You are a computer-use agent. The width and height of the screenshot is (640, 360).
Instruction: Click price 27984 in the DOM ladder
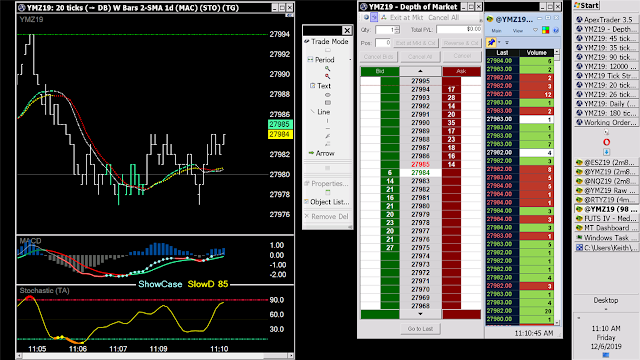click(x=420, y=173)
